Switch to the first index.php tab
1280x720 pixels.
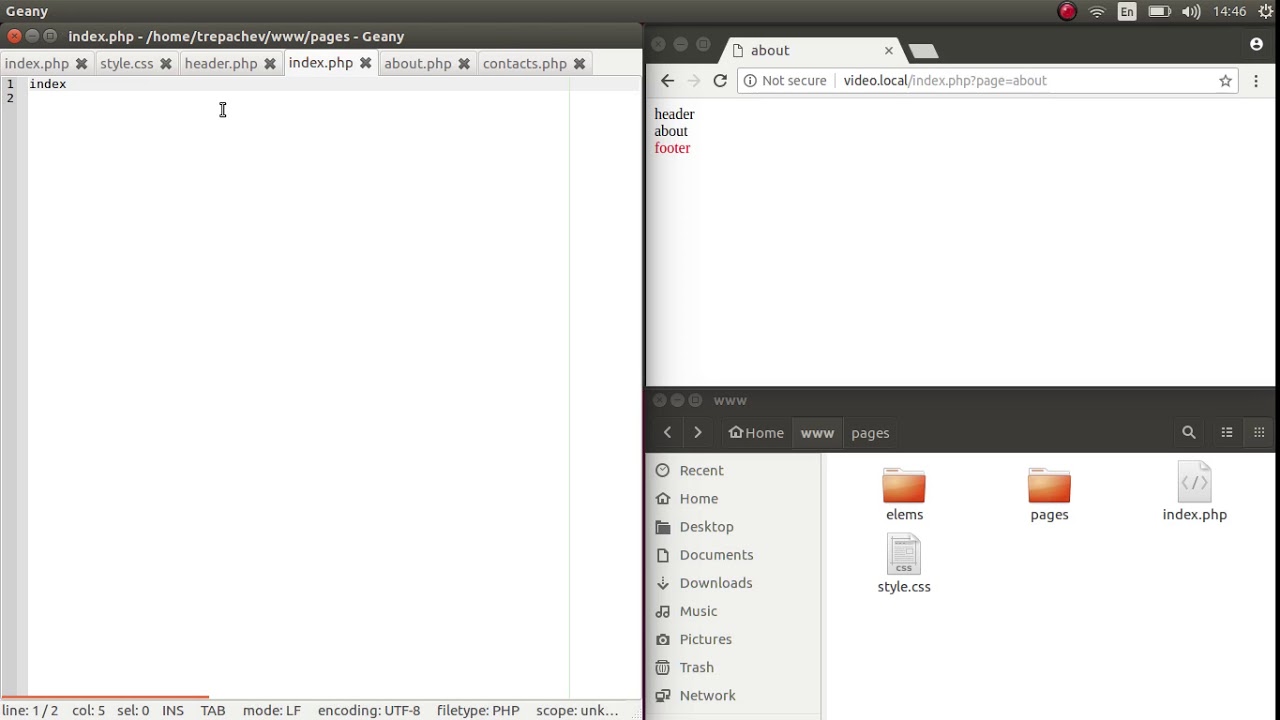pos(37,63)
